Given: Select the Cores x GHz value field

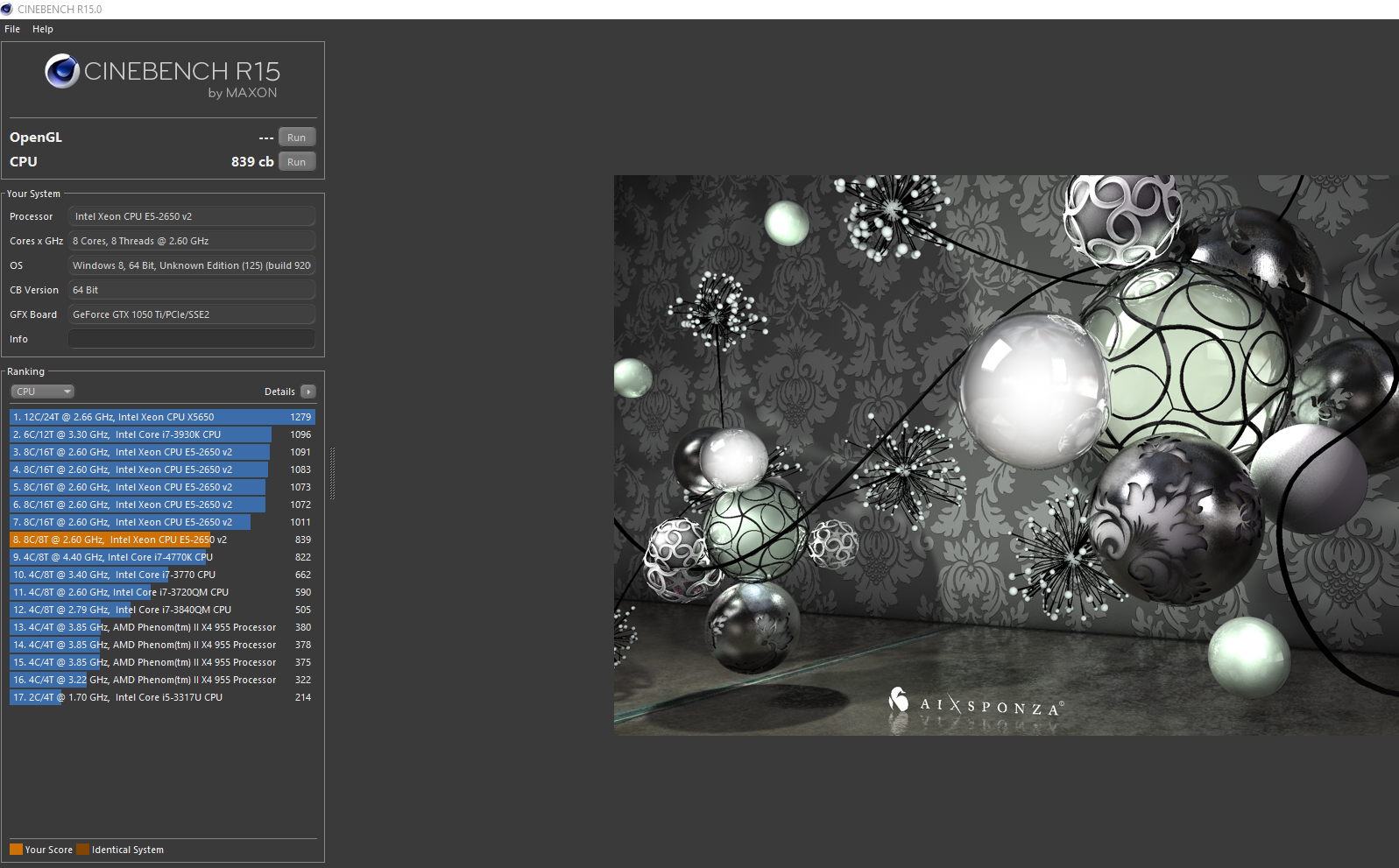Looking at the screenshot, I should pos(192,241).
